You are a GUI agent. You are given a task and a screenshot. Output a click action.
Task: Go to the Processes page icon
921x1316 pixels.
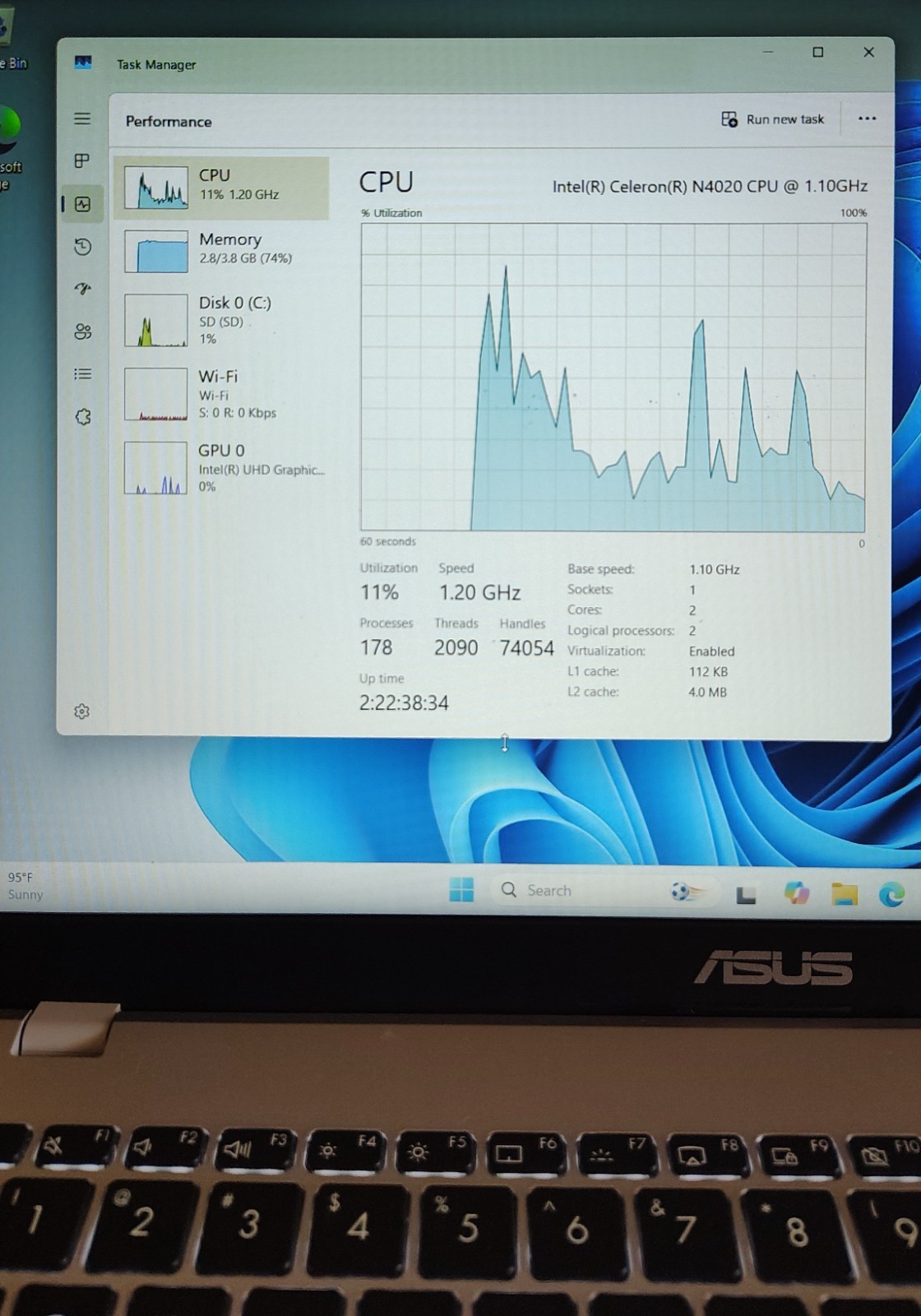(82, 161)
